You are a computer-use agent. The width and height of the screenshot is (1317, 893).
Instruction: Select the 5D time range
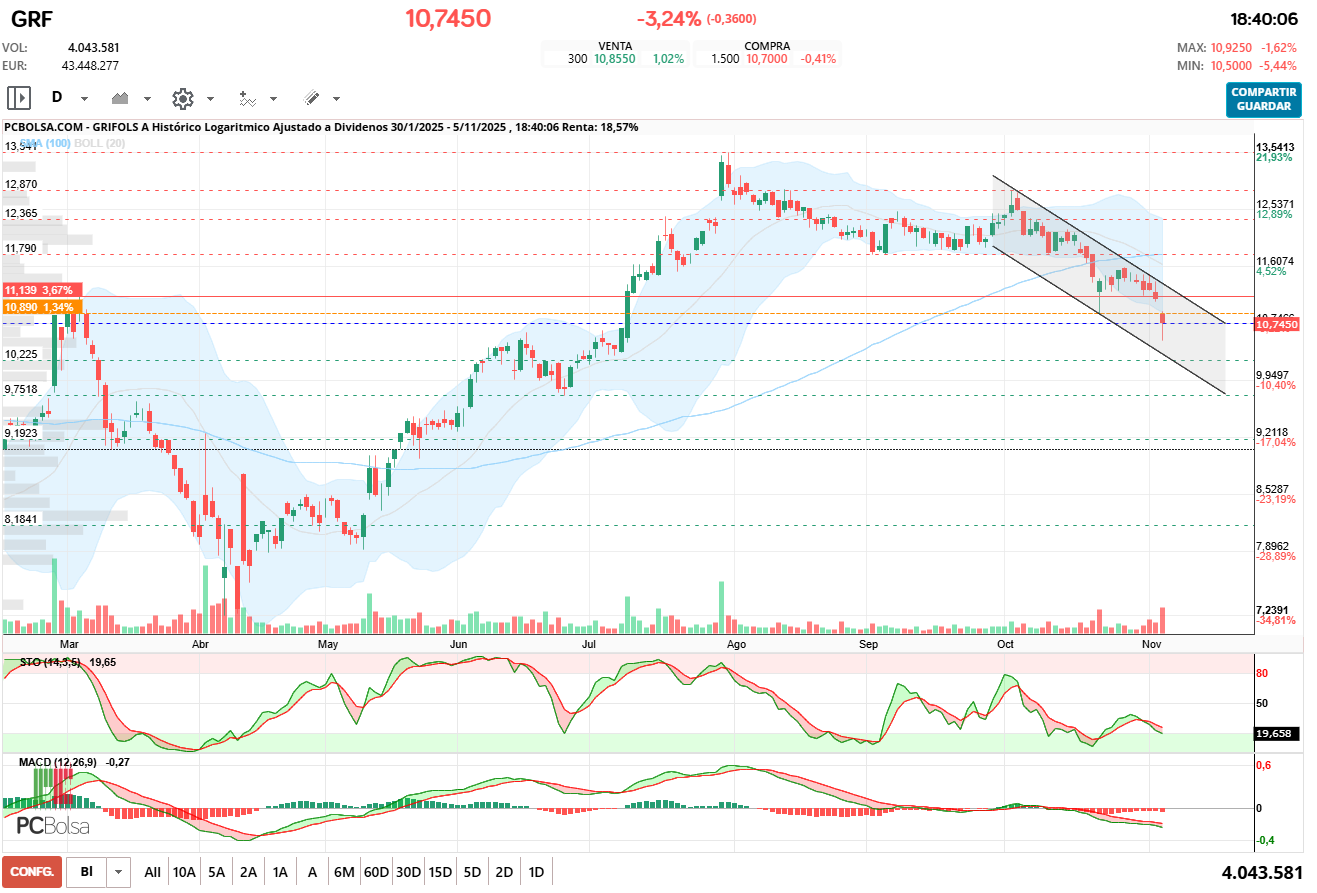click(472, 872)
